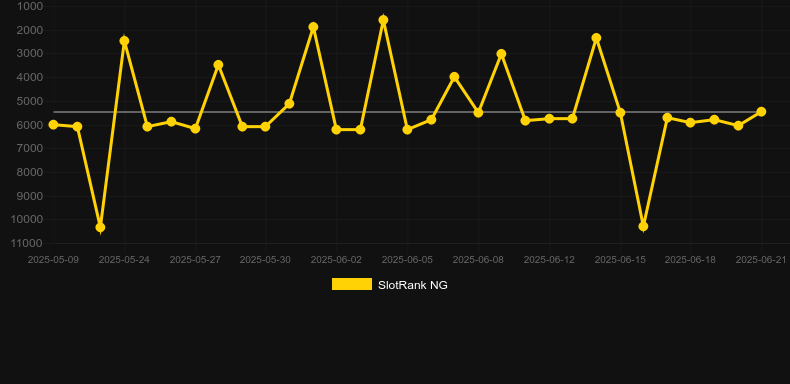
Task: Click the x-axis label 2025-05-09
Action: [x=53, y=260]
